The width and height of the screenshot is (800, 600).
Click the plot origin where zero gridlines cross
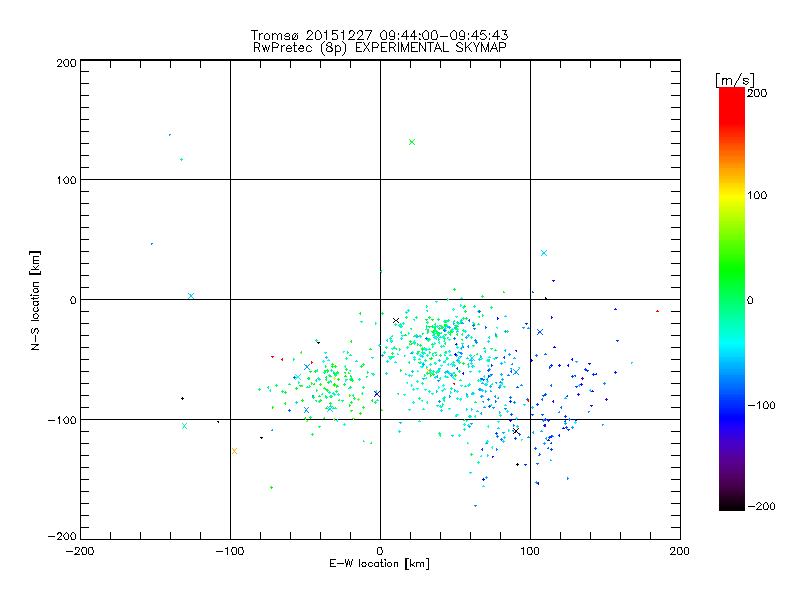[380, 299]
